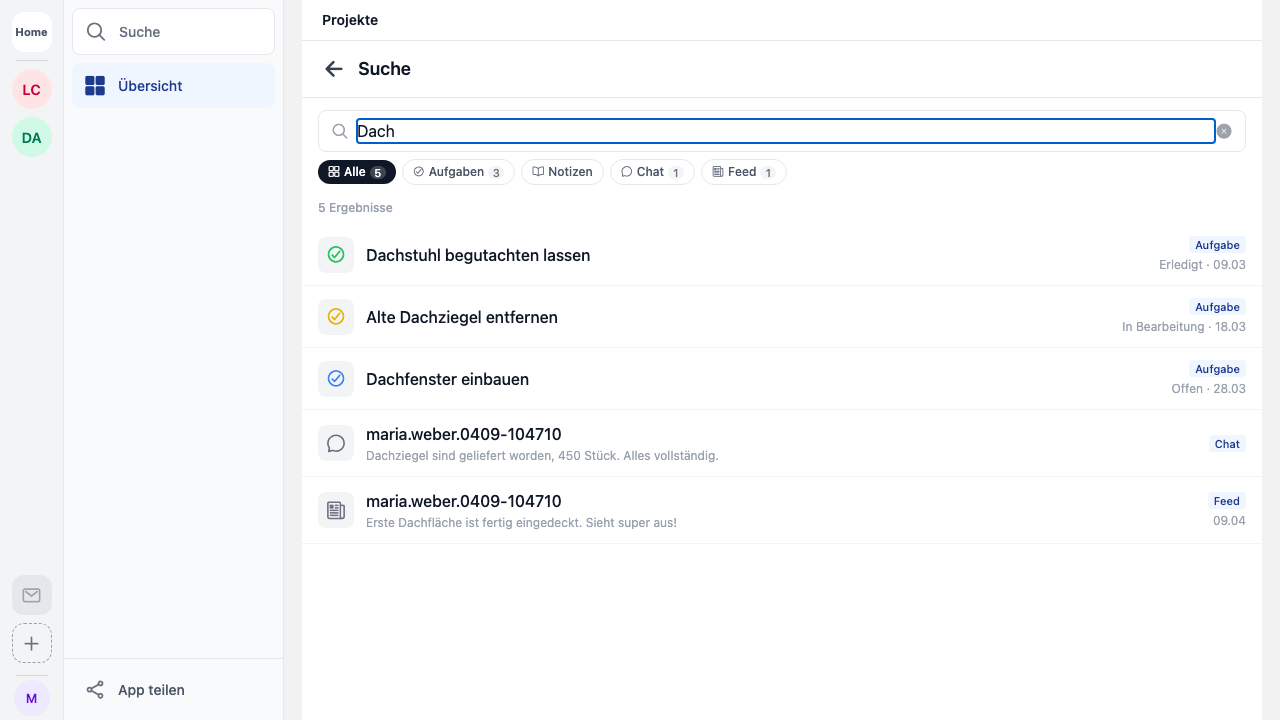Show only Feed results

pos(743,172)
